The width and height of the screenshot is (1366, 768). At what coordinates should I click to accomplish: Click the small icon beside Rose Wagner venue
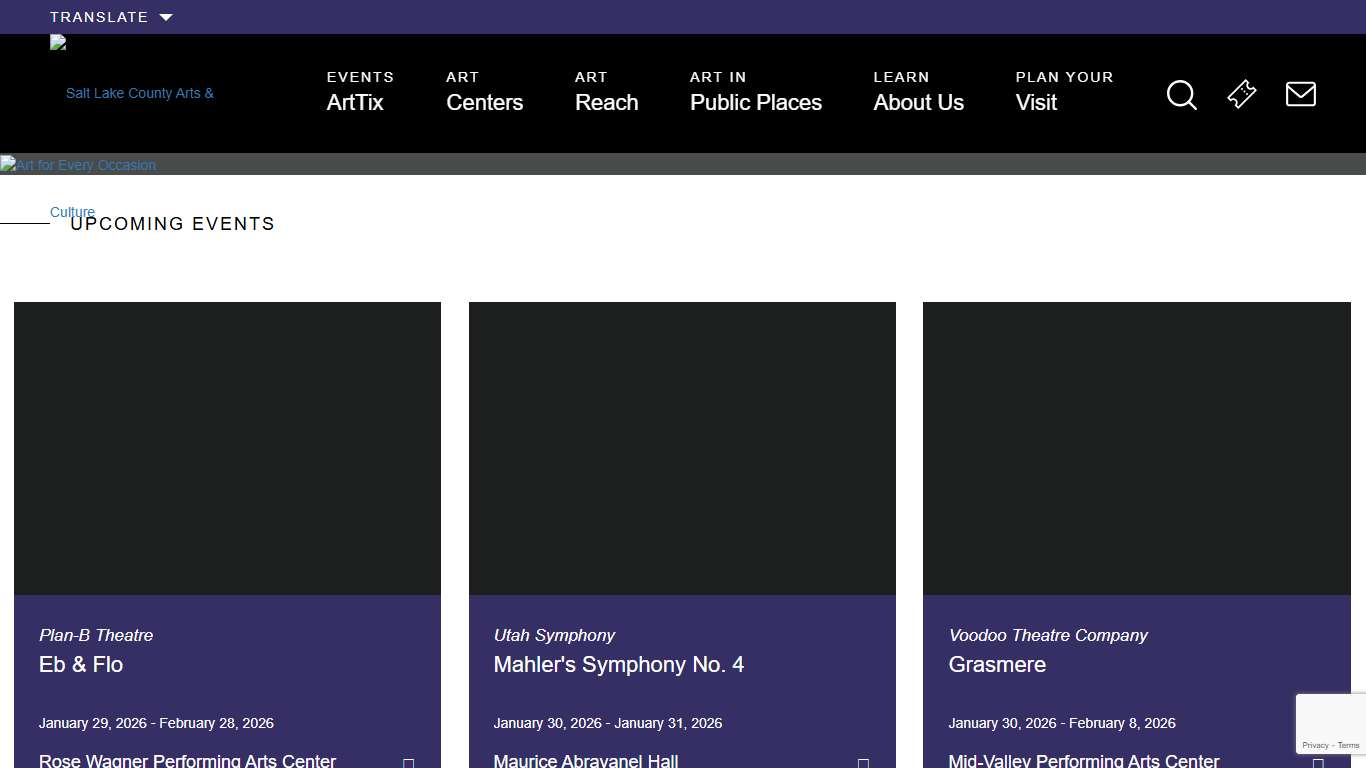[408, 763]
